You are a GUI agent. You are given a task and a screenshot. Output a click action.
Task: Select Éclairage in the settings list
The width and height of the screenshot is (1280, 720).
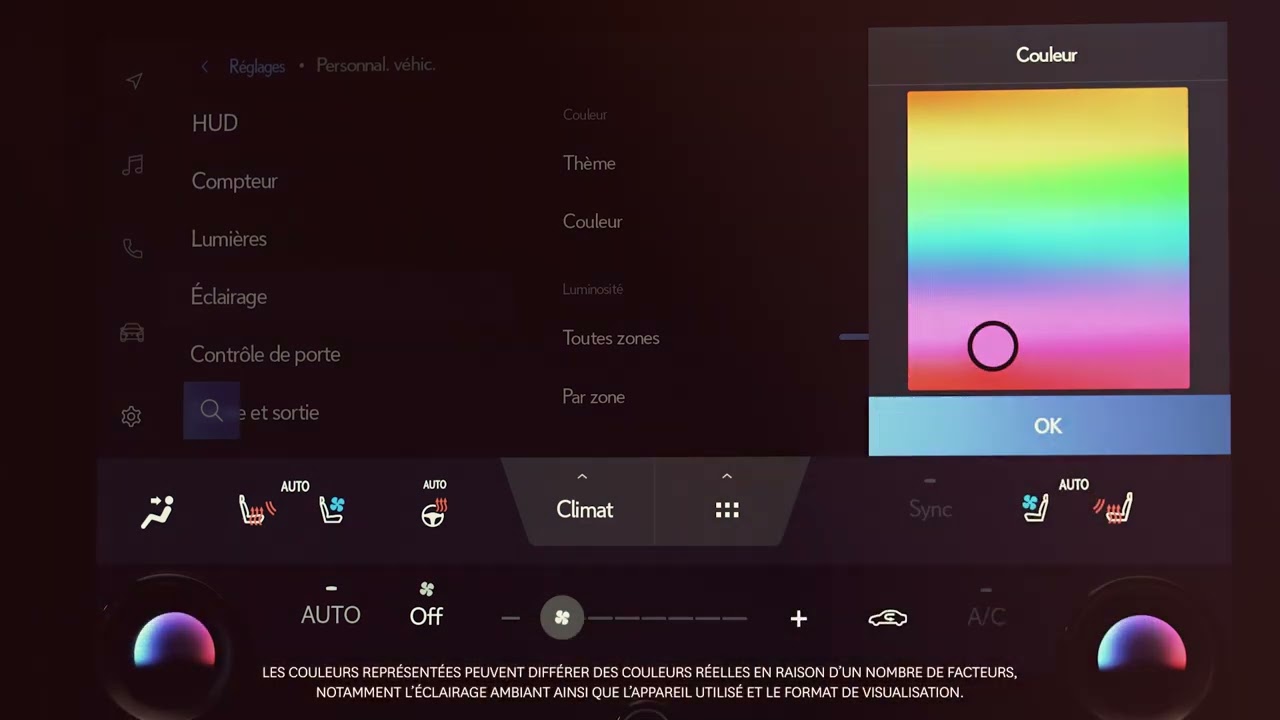click(229, 297)
